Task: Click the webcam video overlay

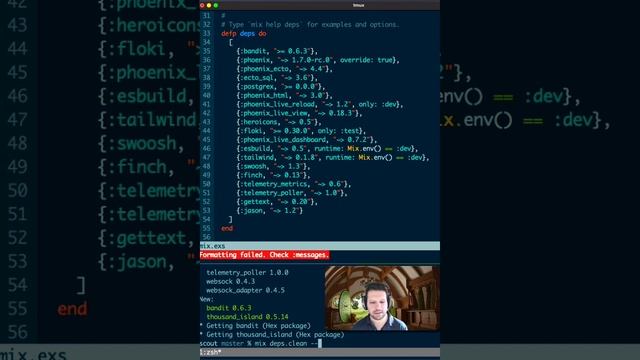Action: point(382,298)
